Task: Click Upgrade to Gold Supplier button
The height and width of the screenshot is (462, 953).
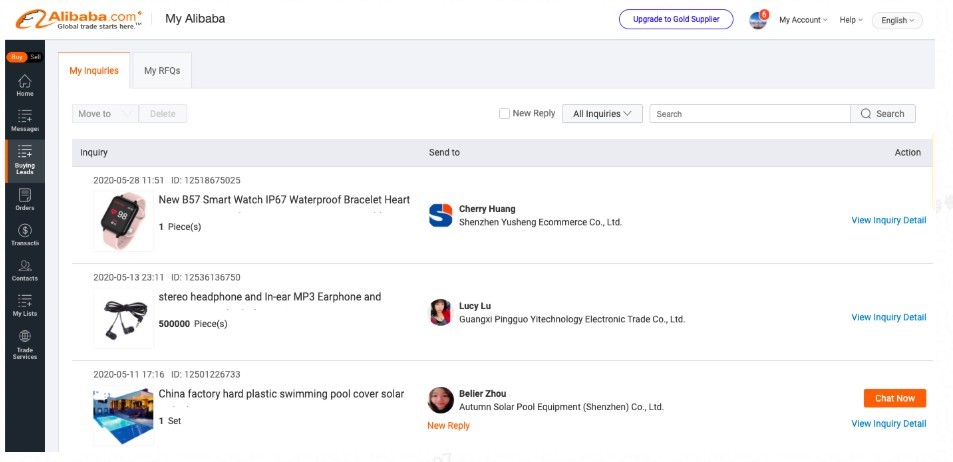Action: 676,19
